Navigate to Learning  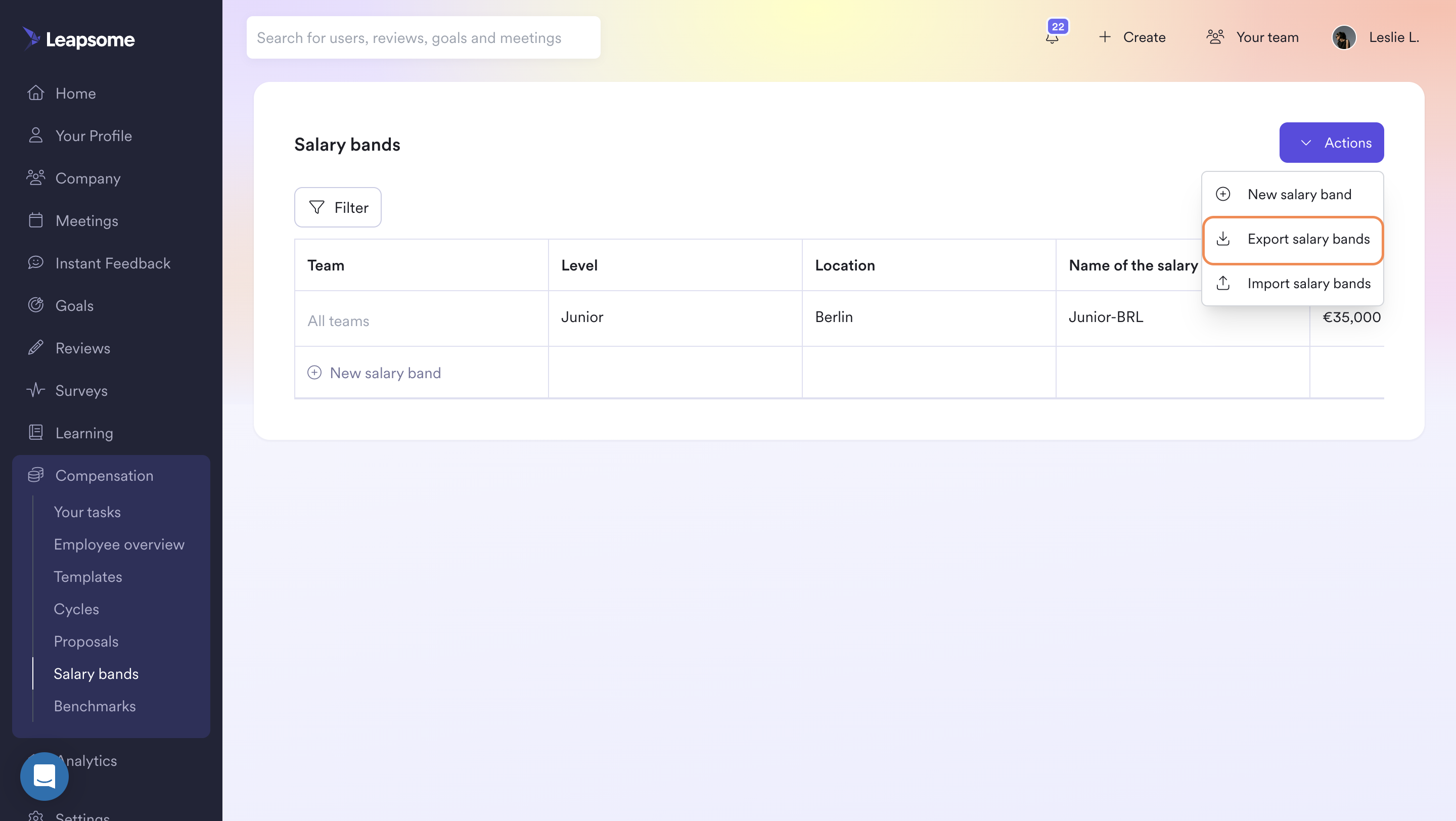(84, 433)
